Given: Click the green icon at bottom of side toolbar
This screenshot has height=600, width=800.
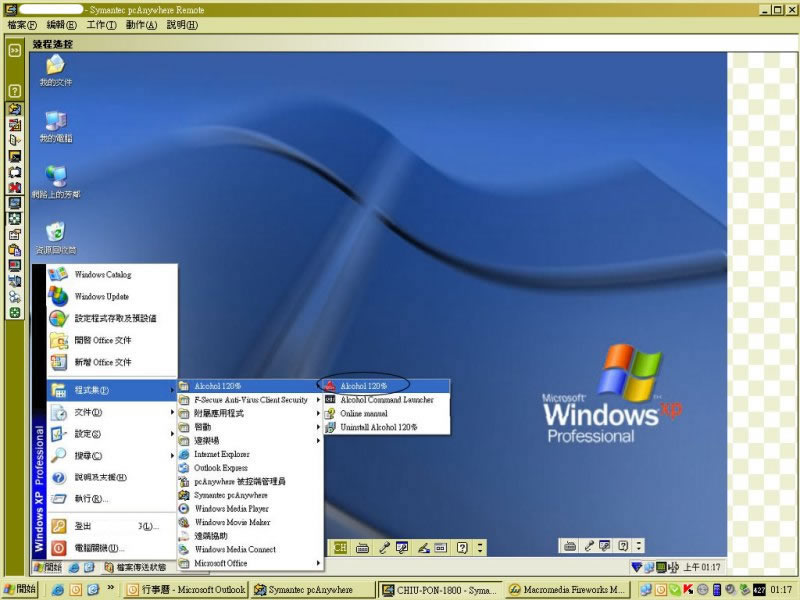Looking at the screenshot, I should click(15, 312).
